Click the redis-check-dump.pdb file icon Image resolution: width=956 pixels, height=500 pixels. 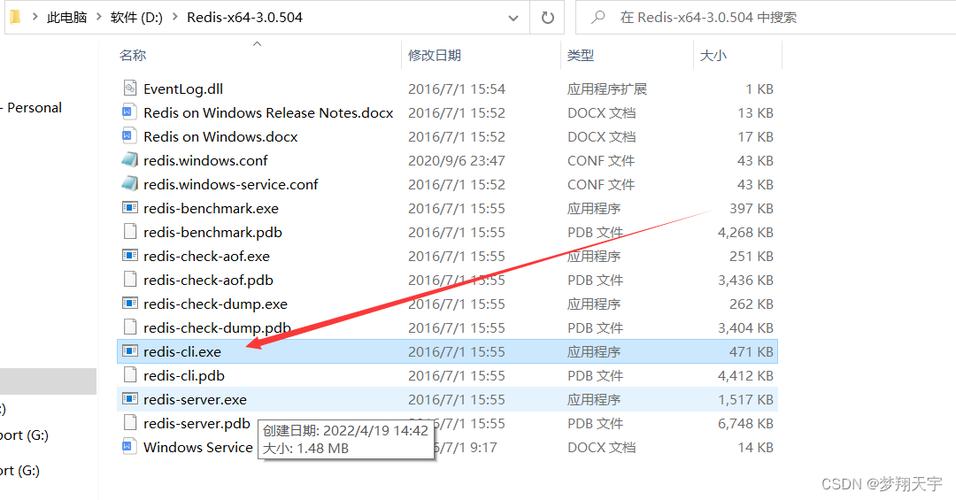pyautogui.click(x=129, y=327)
